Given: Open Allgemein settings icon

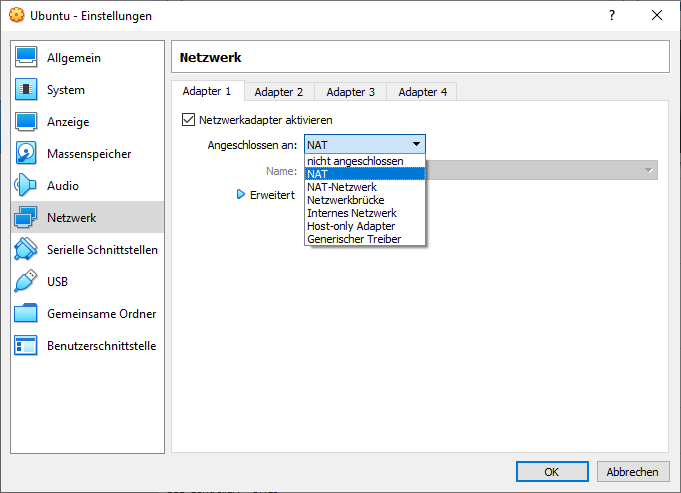Looking at the screenshot, I should point(26,57).
